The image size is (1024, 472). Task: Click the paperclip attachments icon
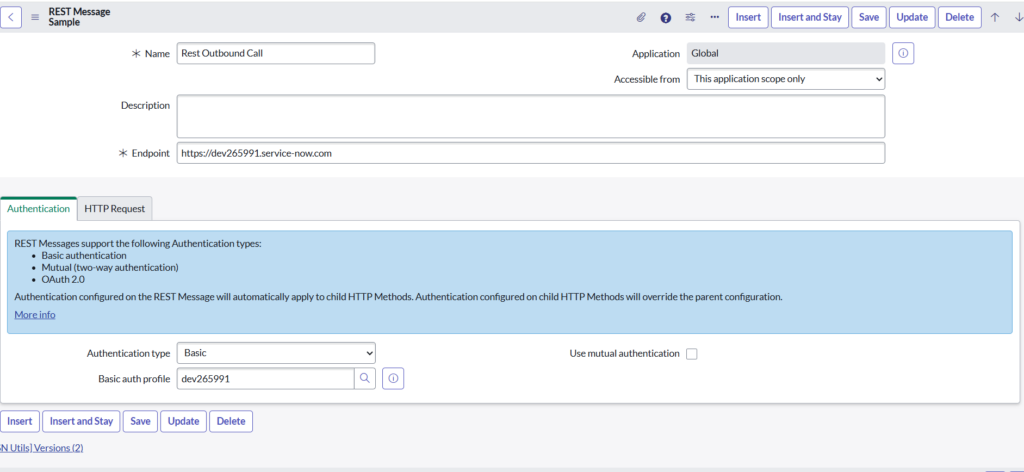(641, 17)
